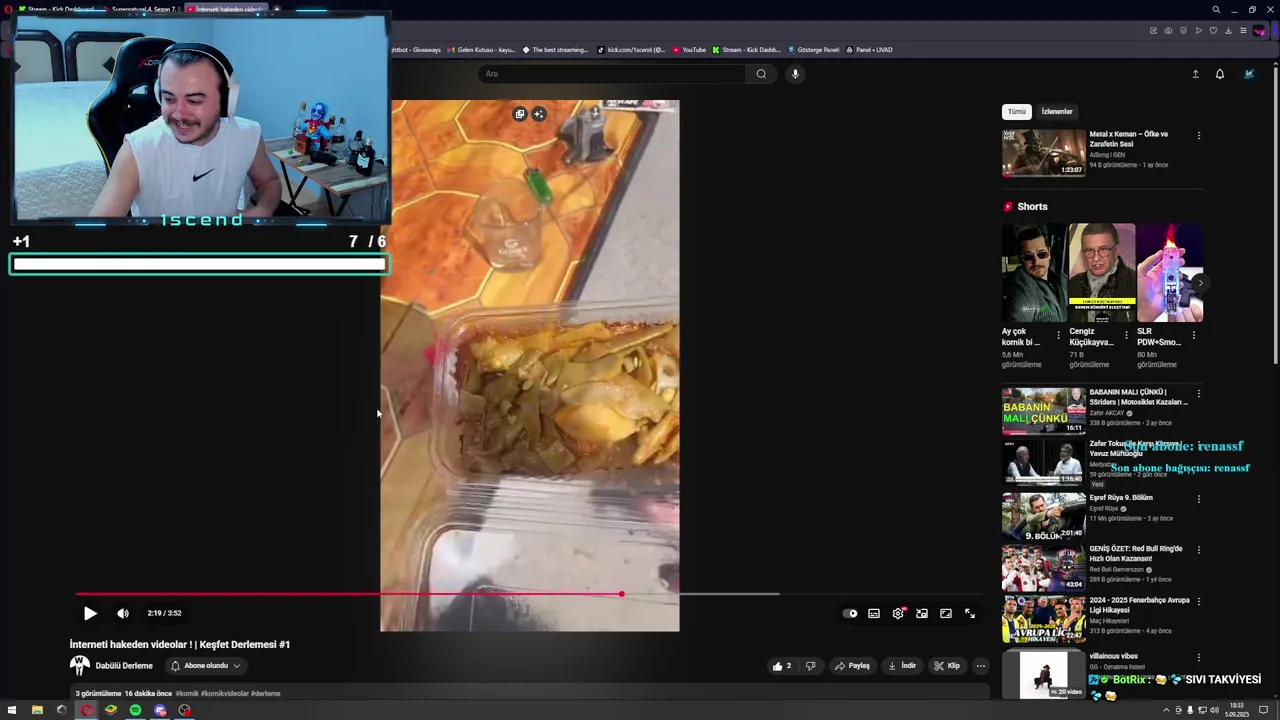Select the Tümü filter chip
1280x720 pixels.
point(1016,112)
